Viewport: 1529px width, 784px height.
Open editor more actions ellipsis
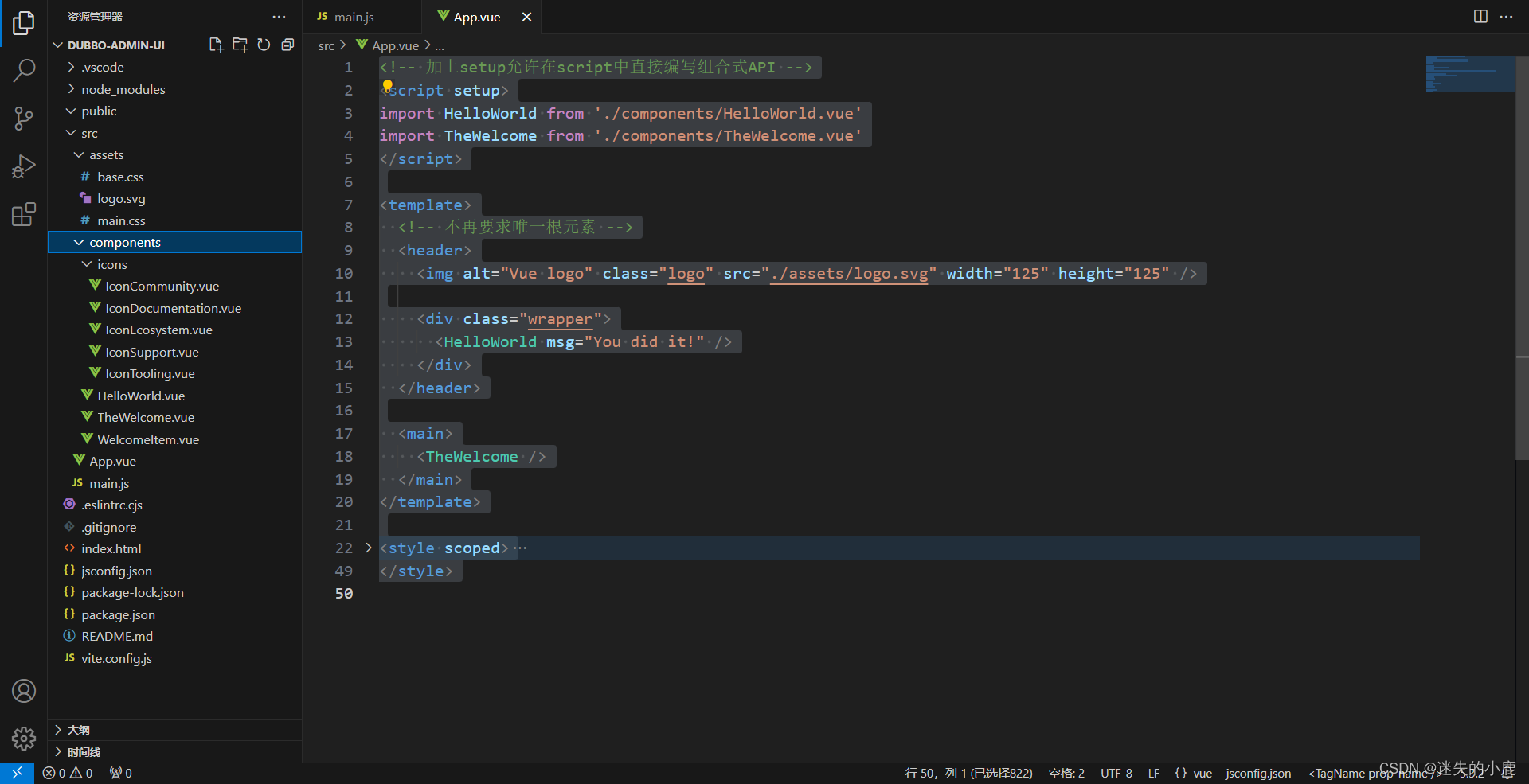click(1506, 17)
